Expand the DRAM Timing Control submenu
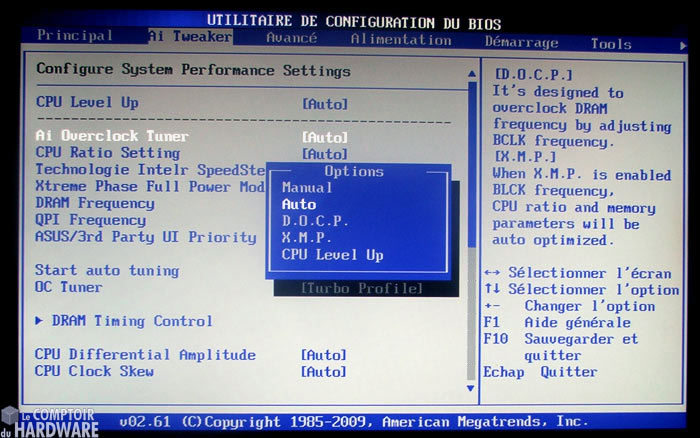This screenshot has width=700, height=438. (x=124, y=321)
